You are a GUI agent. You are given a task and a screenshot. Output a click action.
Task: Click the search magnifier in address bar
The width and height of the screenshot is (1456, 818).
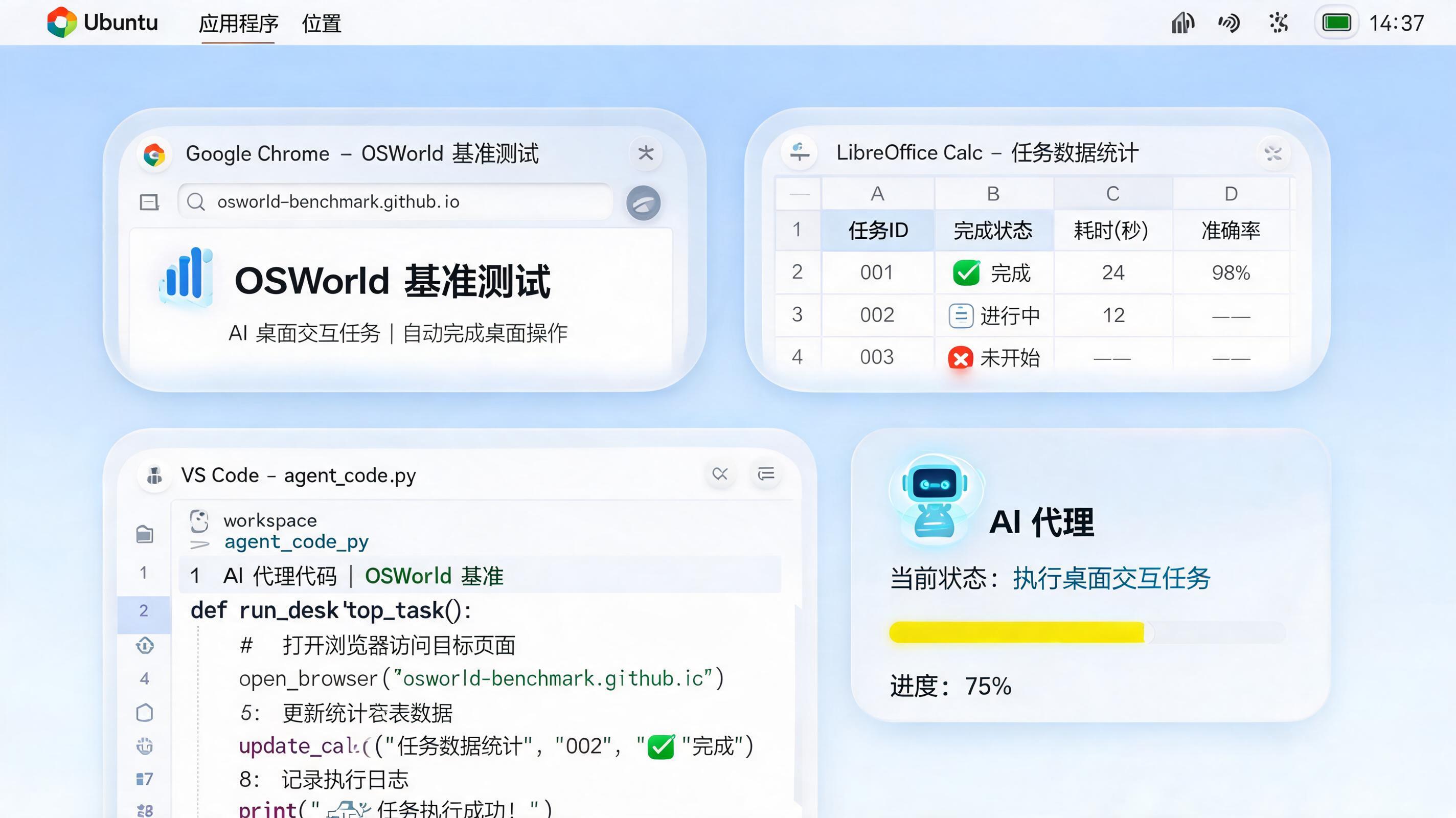click(x=196, y=202)
